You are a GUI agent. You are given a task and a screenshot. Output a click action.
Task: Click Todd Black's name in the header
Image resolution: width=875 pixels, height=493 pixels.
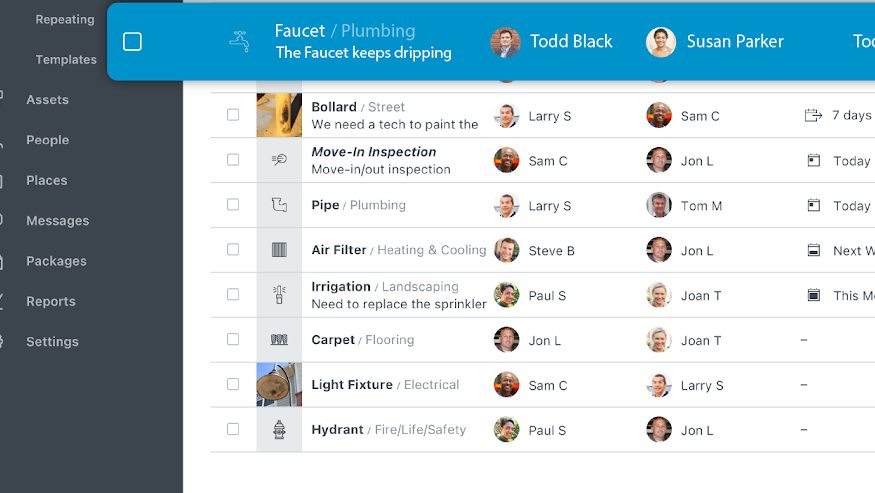point(571,42)
